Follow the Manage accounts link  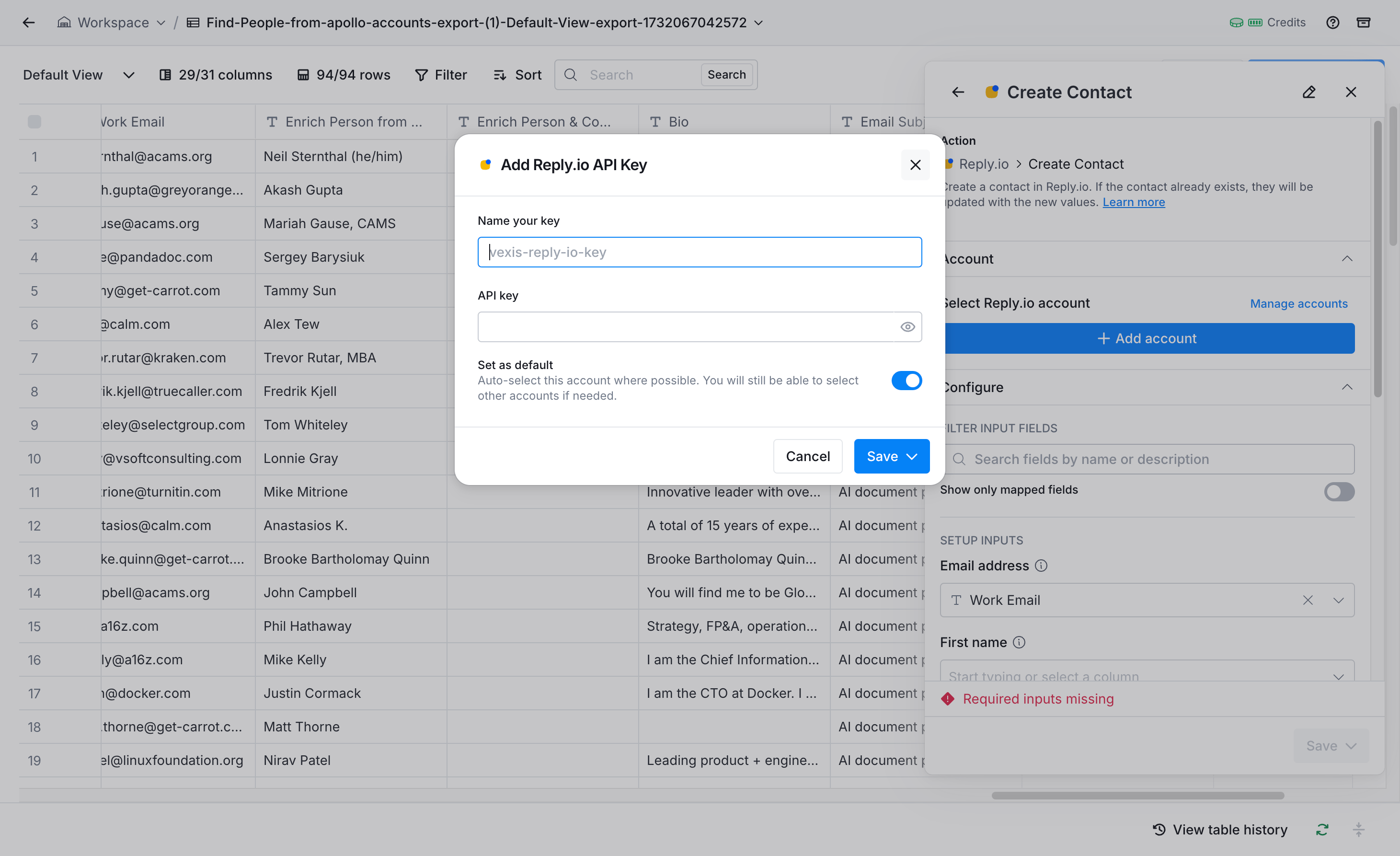pos(1298,303)
